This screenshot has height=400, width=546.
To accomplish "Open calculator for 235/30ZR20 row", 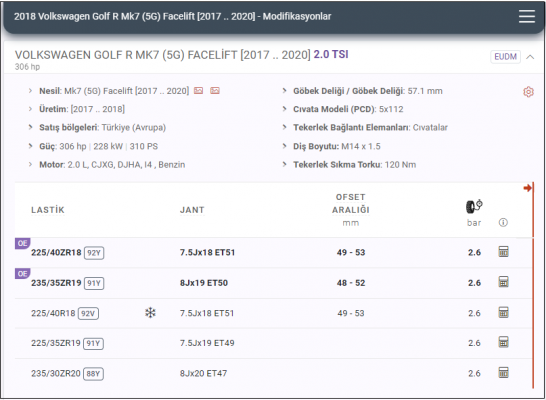I will (504, 372).
